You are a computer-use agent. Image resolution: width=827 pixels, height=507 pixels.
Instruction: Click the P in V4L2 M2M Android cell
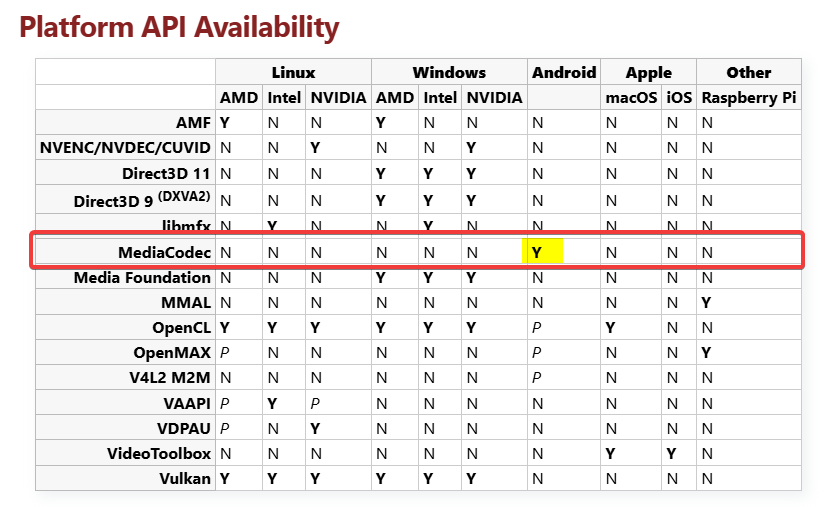pyautogui.click(x=536, y=378)
